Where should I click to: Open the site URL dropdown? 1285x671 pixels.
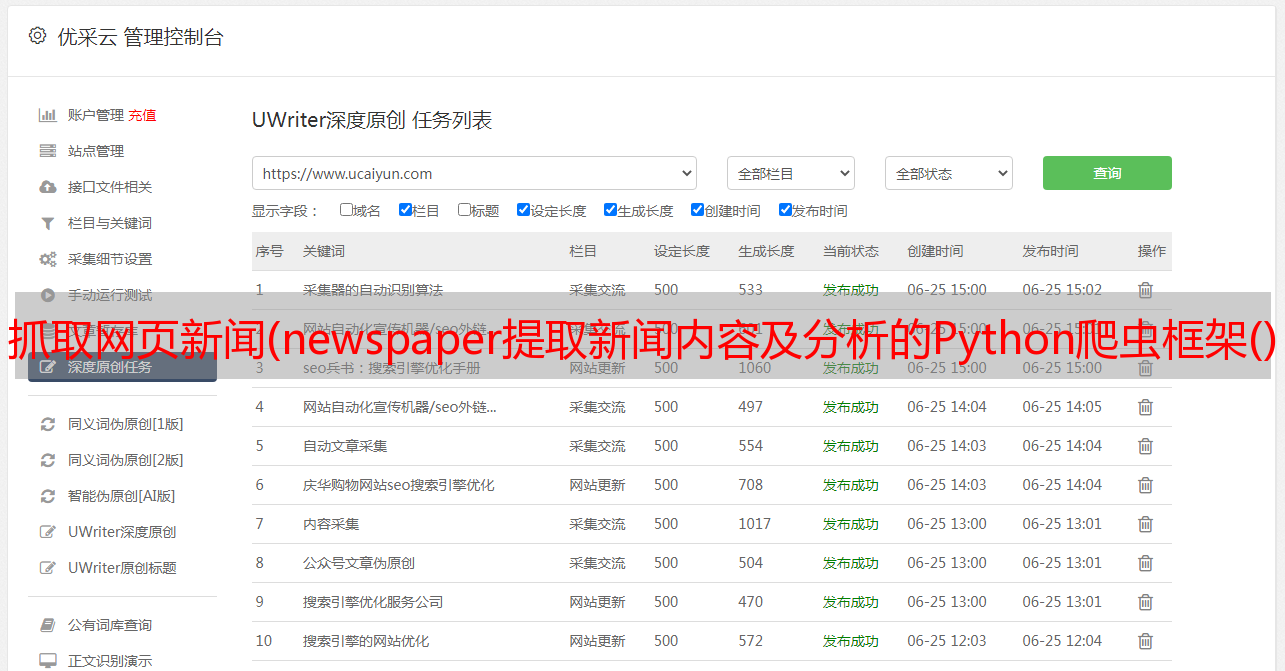pos(474,173)
